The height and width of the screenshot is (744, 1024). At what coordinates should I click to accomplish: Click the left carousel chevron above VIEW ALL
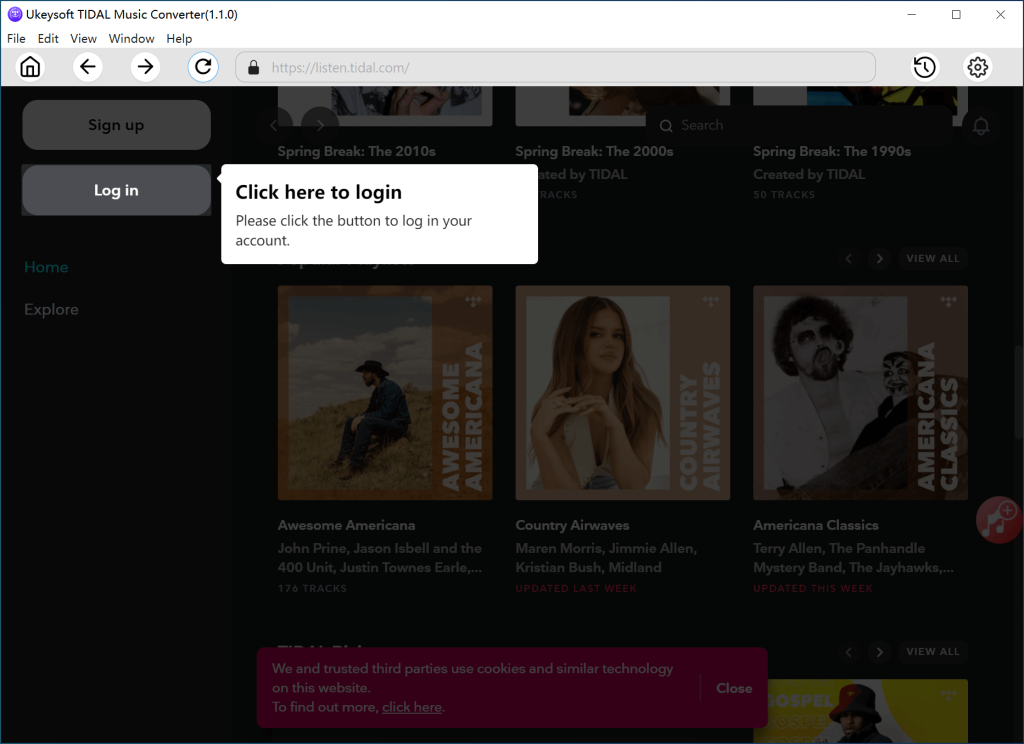point(849,258)
